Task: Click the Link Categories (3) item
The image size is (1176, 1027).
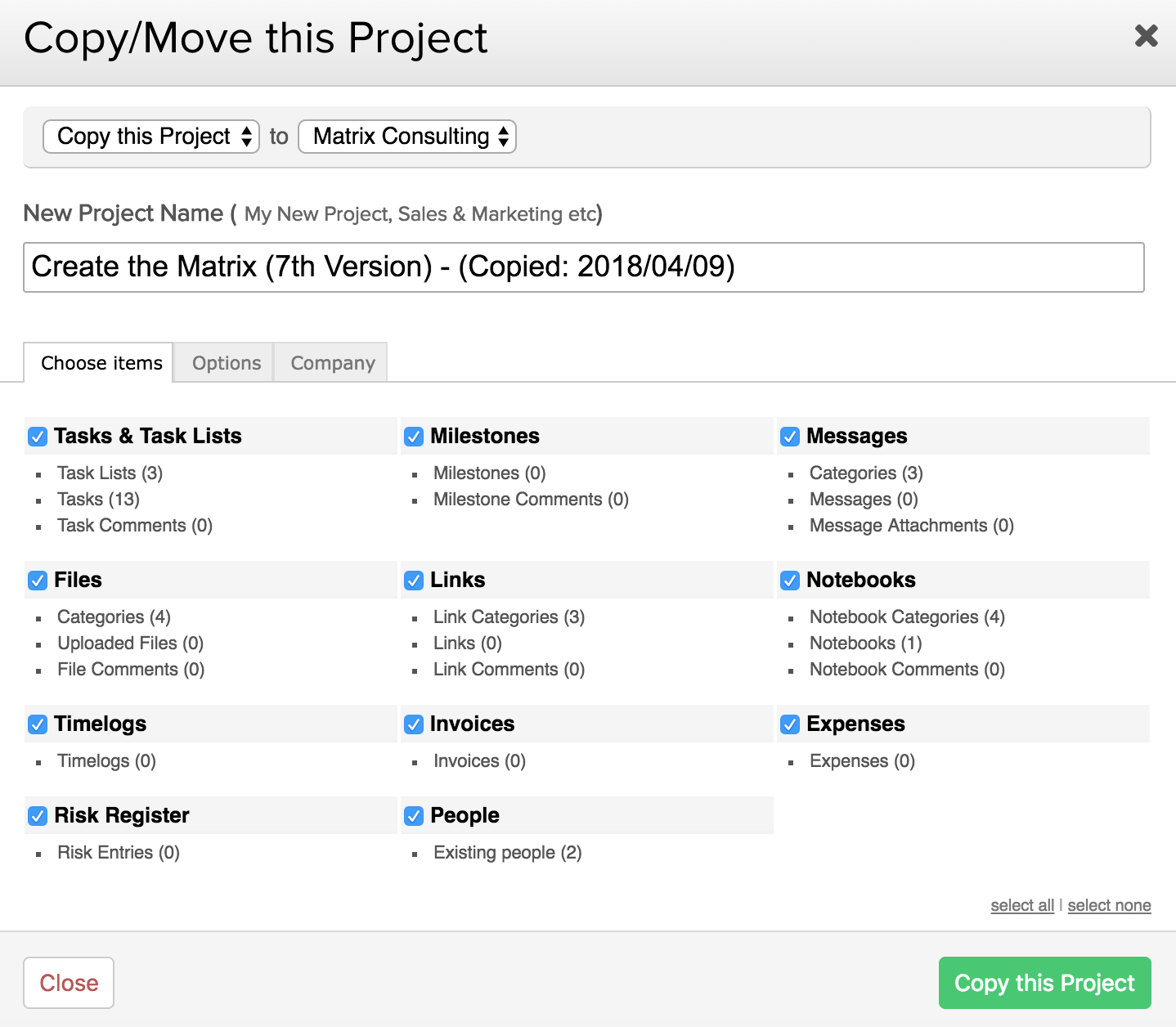Action: pyautogui.click(x=509, y=617)
